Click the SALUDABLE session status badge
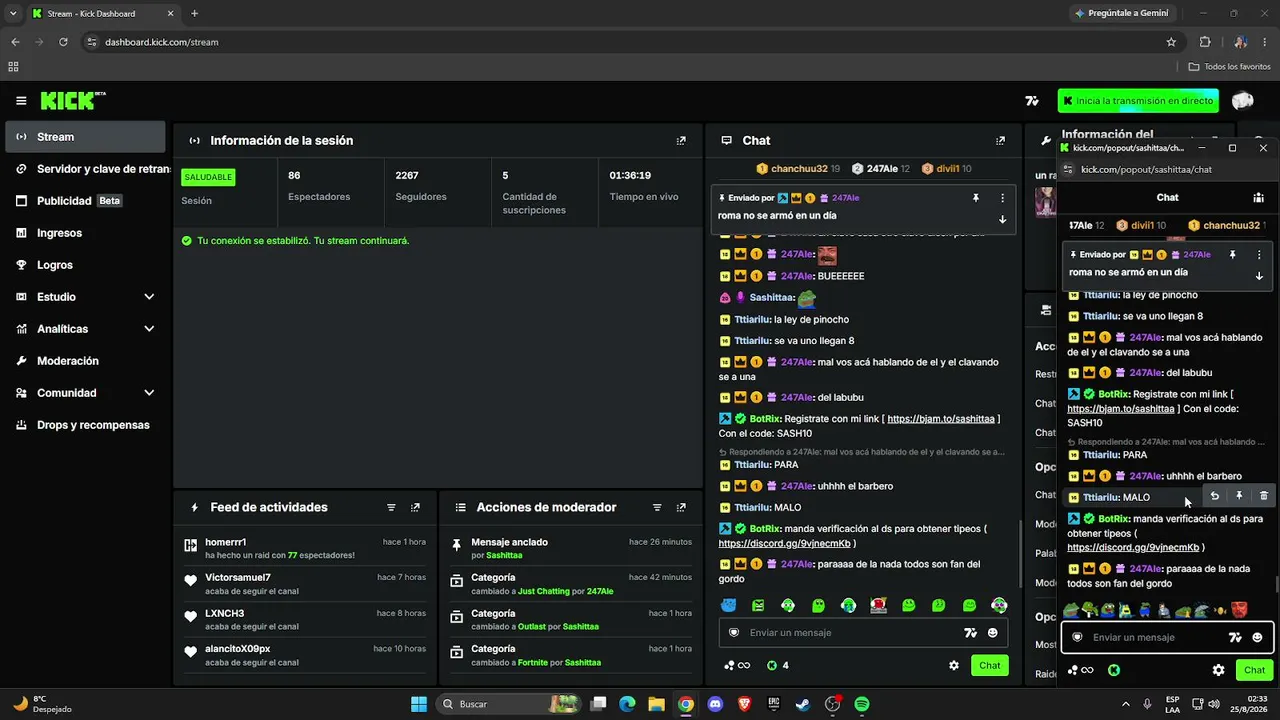1280x720 pixels. coord(208,177)
